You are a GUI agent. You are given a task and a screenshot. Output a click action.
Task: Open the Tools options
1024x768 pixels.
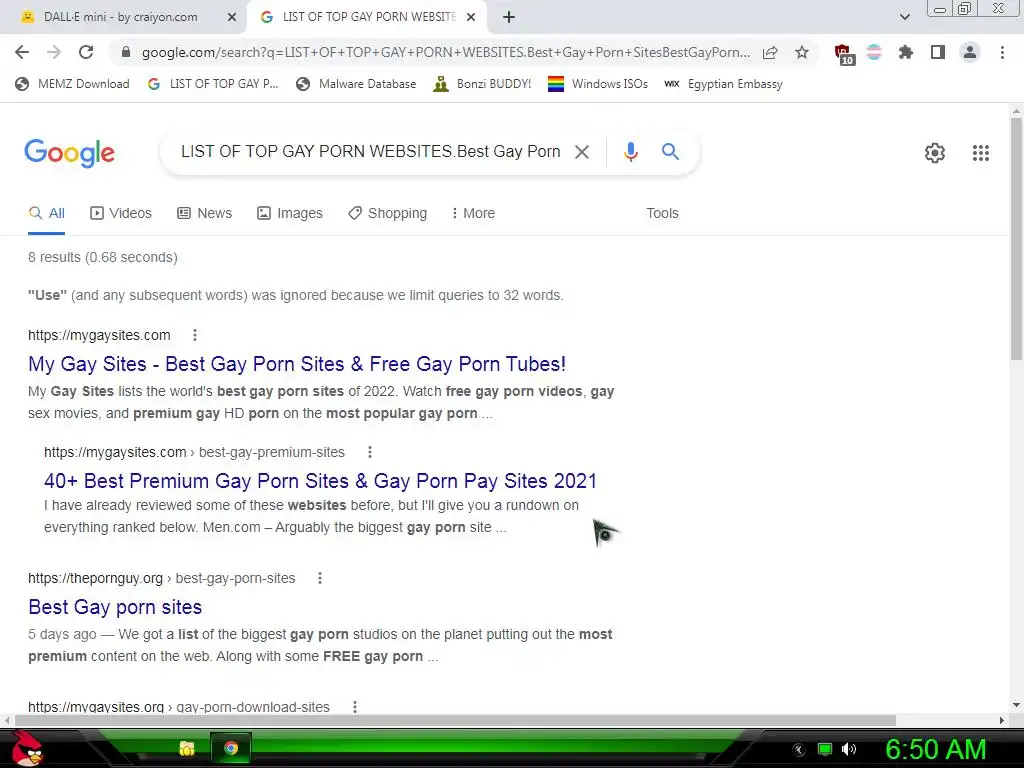coord(662,213)
